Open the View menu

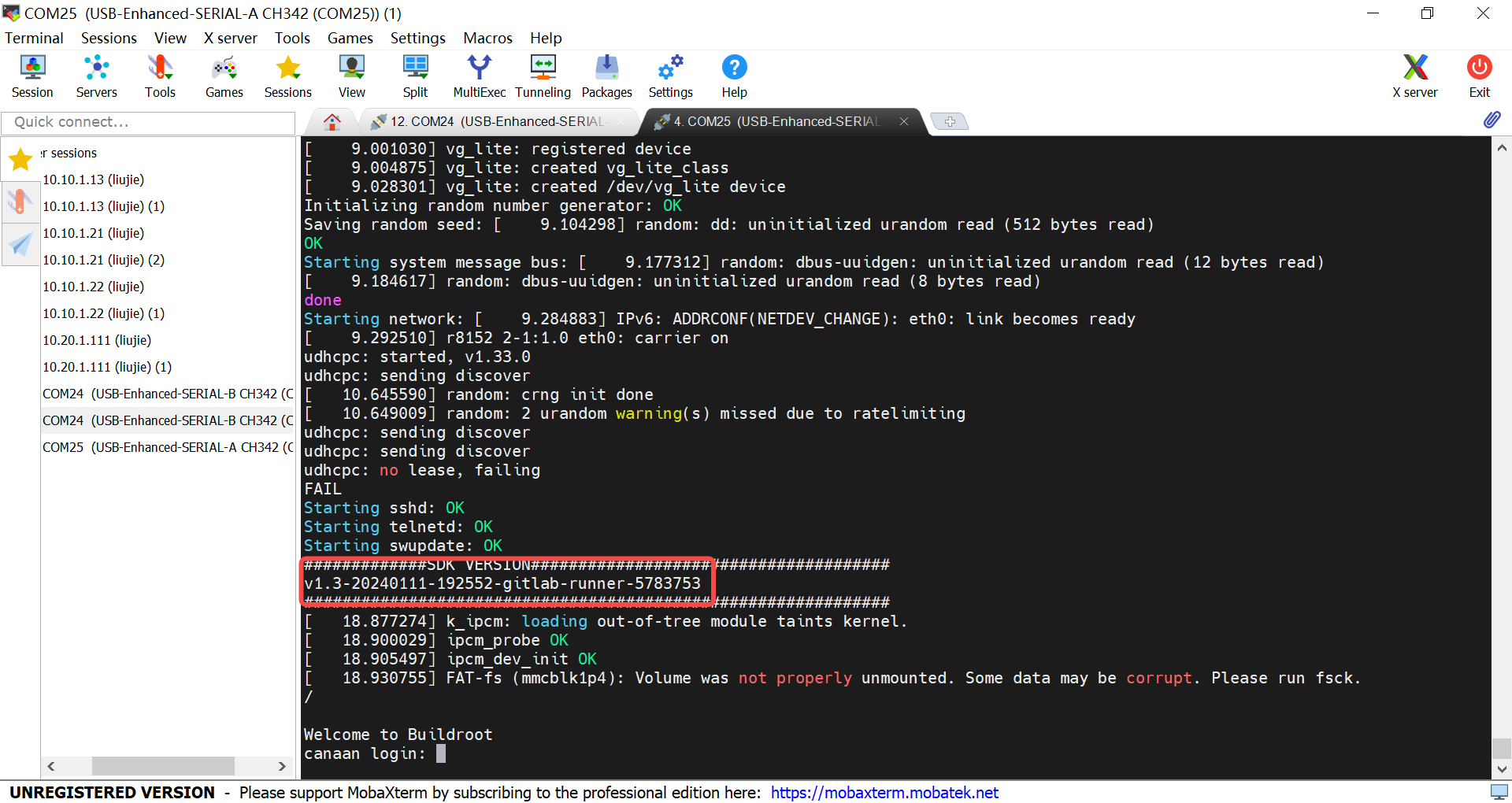pos(170,38)
